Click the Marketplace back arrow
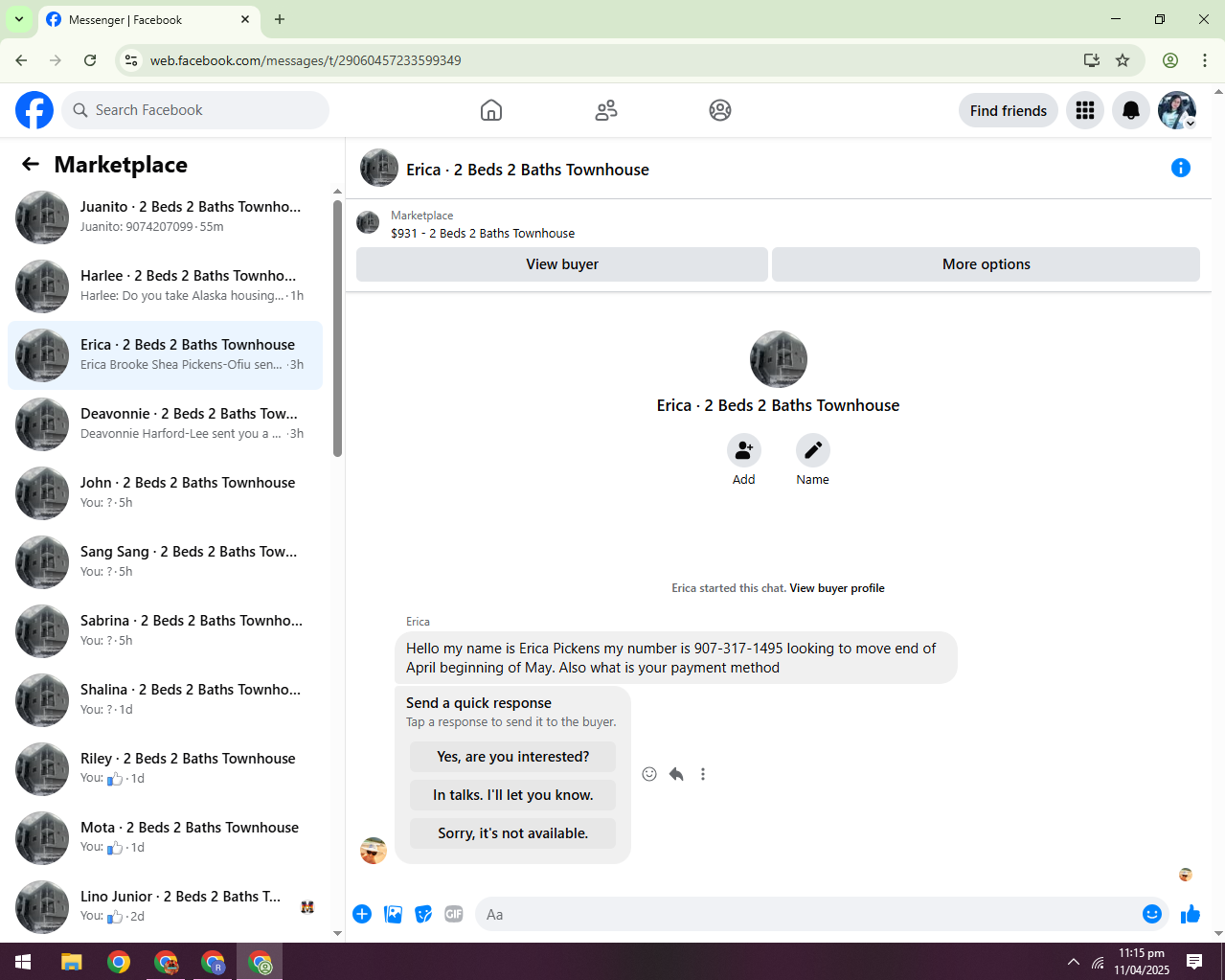Viewport: 1225px width, 980px height. (x=31, y=164)
